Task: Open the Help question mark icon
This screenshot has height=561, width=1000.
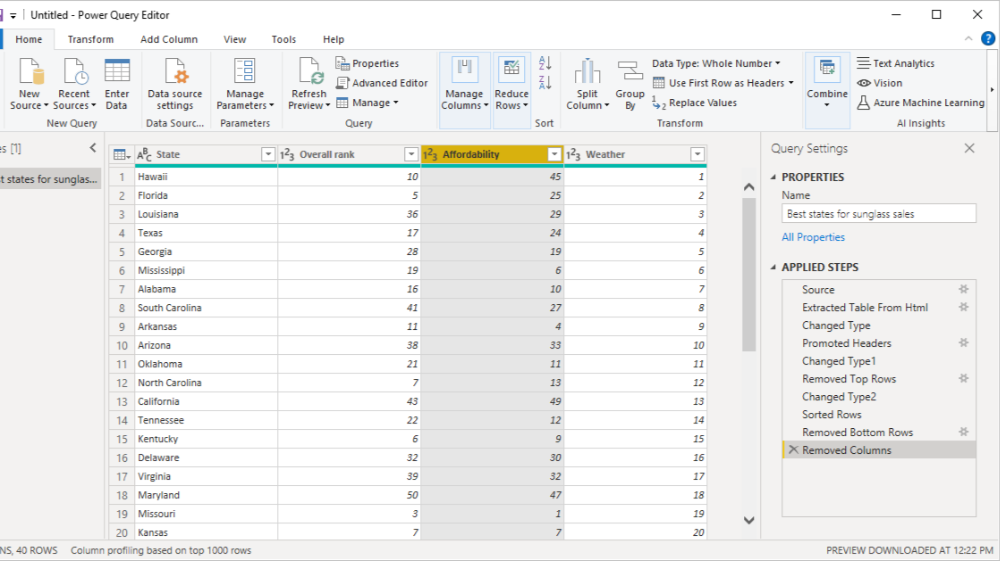Action: 988,38
